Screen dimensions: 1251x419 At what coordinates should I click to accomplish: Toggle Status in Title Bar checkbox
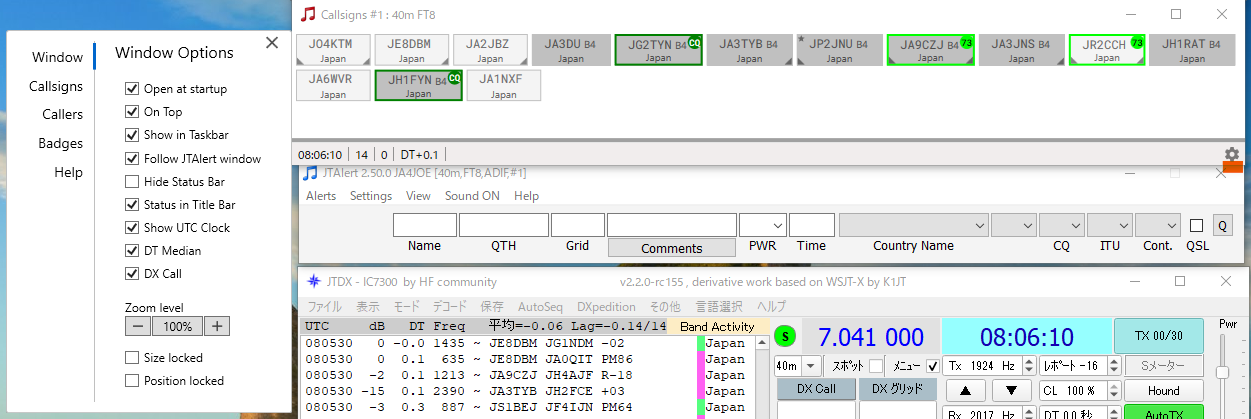pyautogui.click(x=132, y=204)
